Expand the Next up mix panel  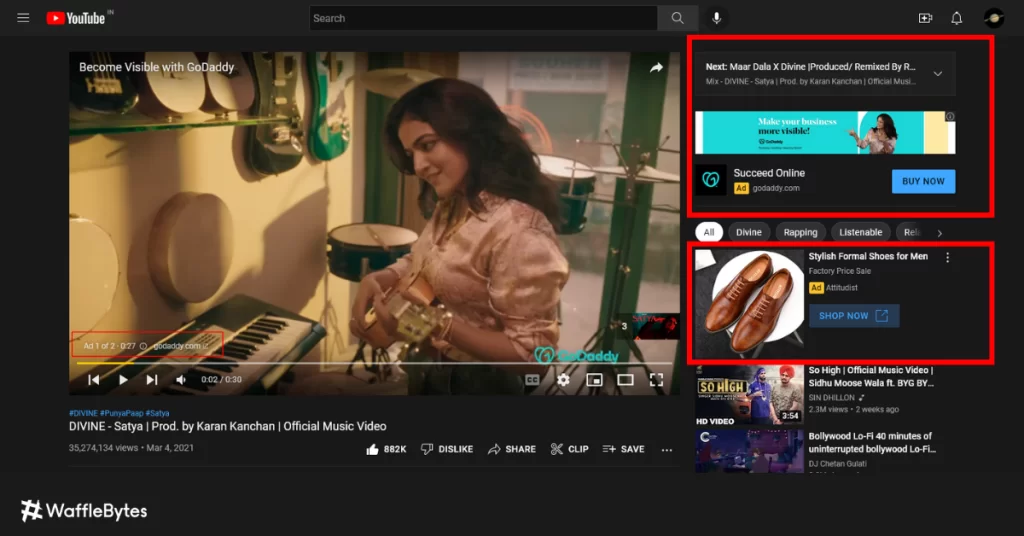(937, 74)
